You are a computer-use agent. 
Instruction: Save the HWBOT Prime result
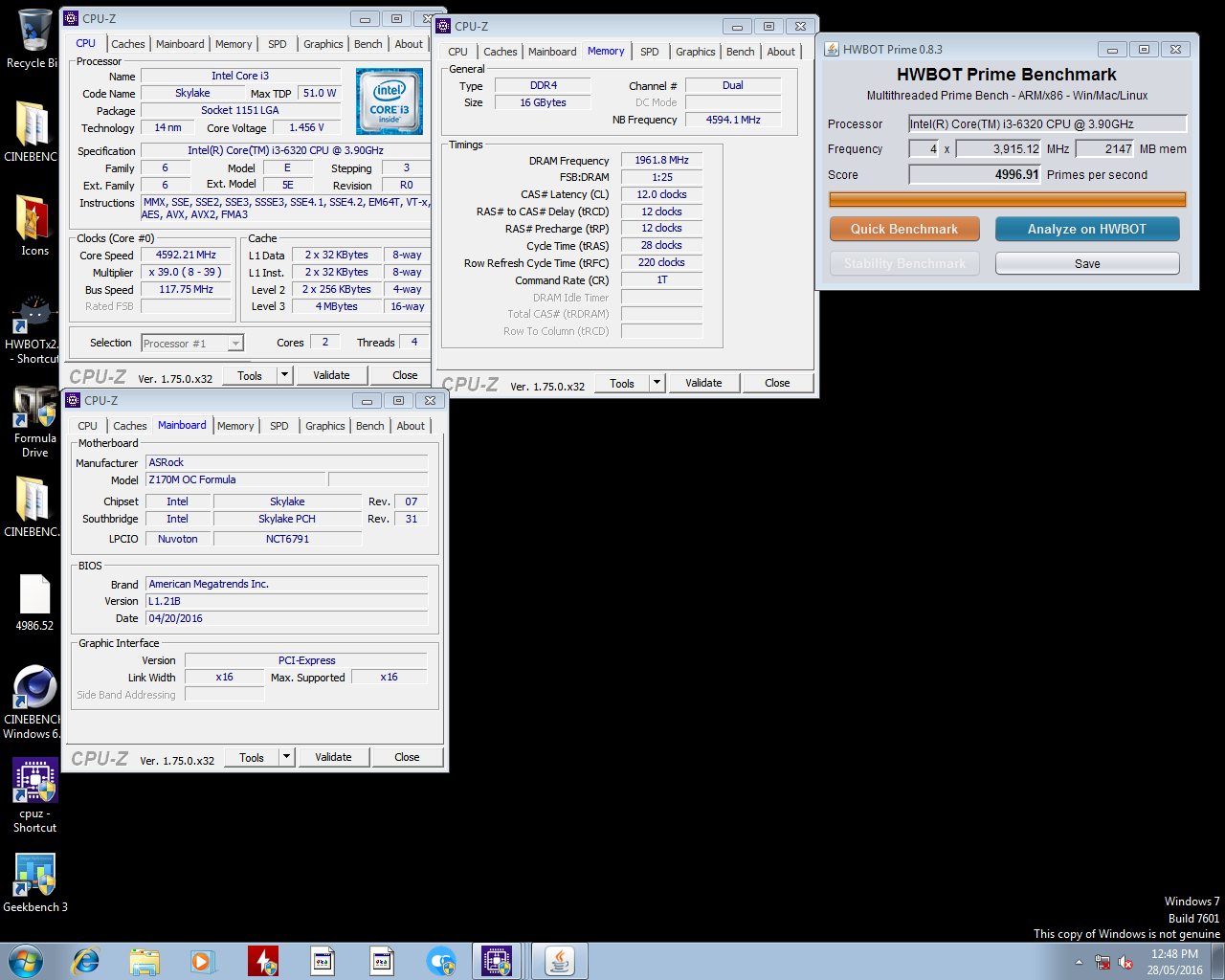tap(1087, 263)
